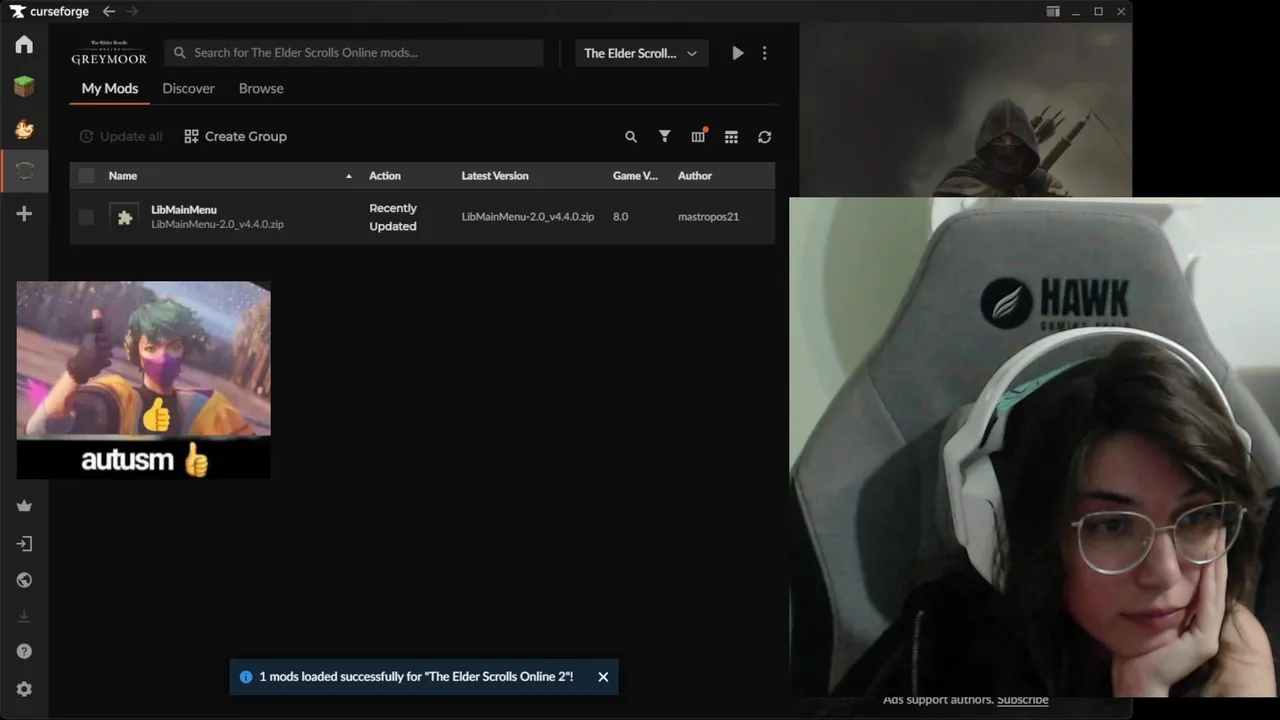1280x720 pixels.
Task: Click the Create Group button
Action: click(x=235, y=137)
